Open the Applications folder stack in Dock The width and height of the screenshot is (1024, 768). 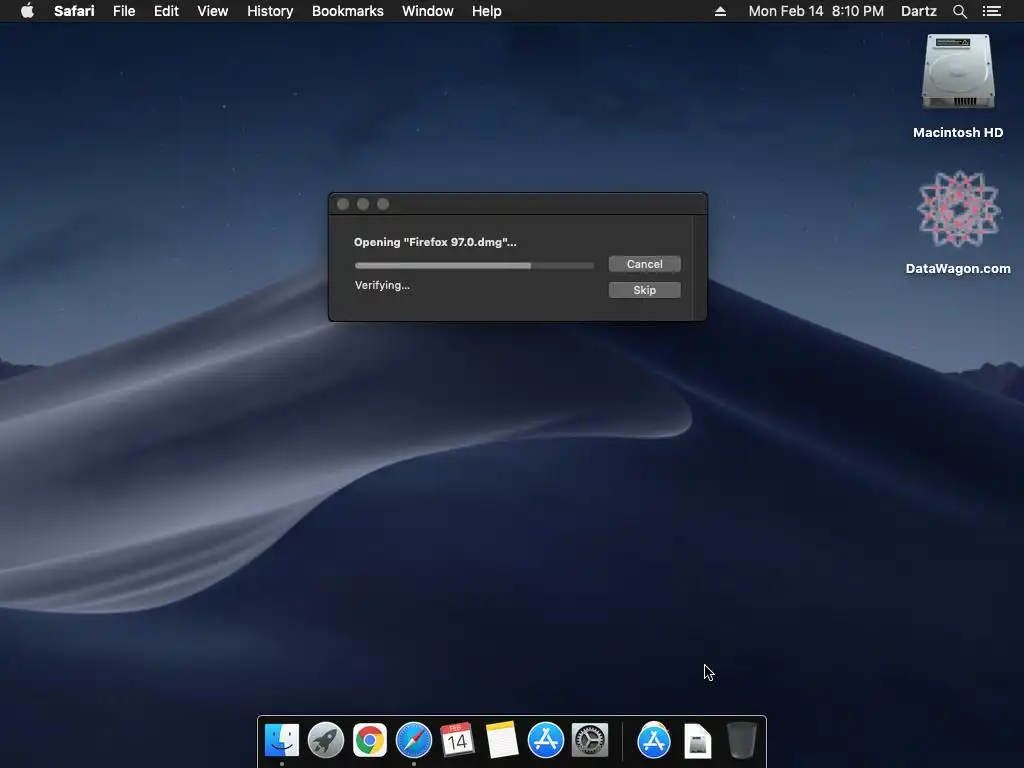coord(654,740)
